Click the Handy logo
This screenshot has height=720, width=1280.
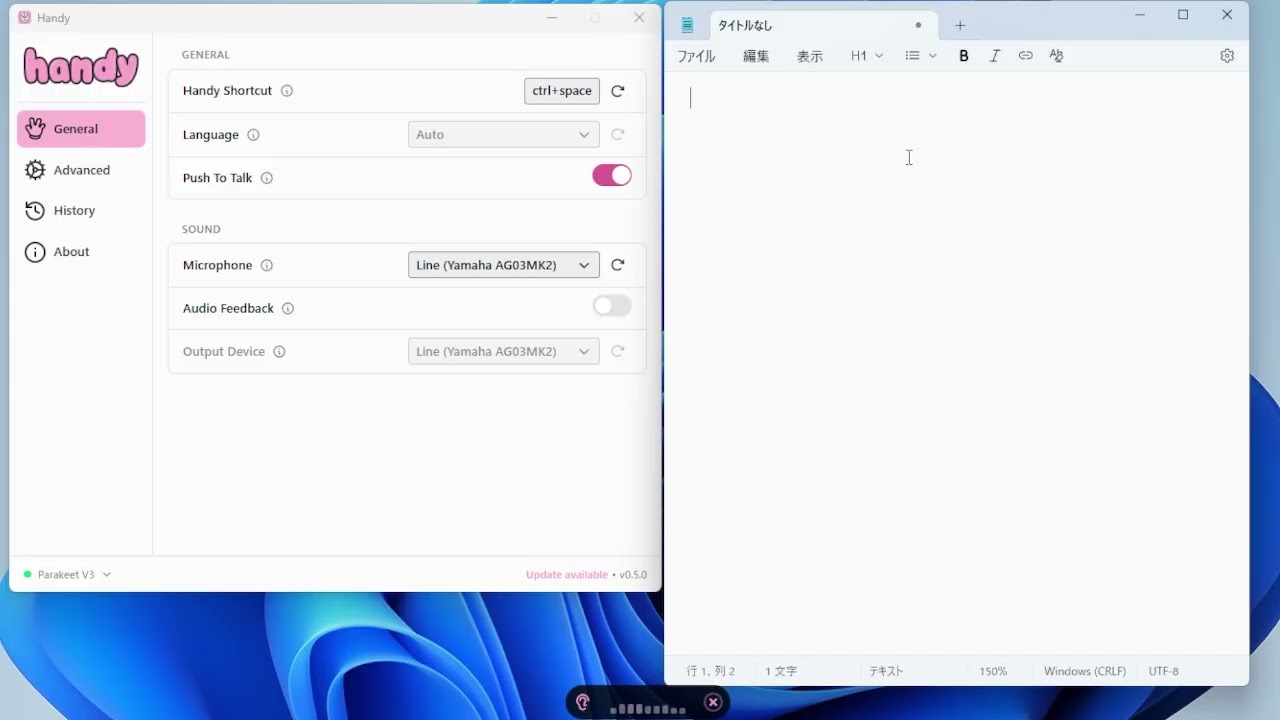[x=81, y=67]
